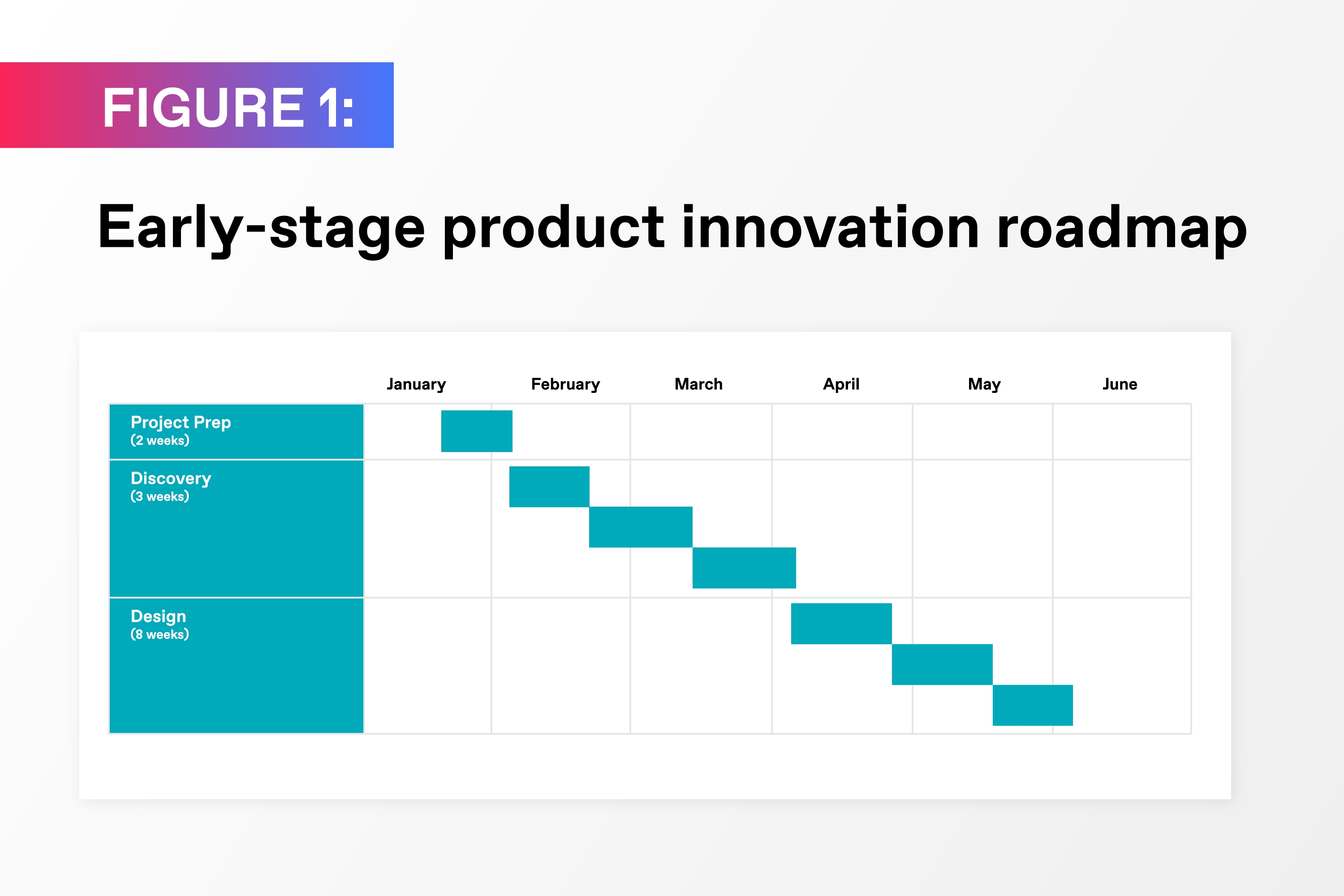The image size is (1344, 896).
Task: Click the March month label
Action: tap(698, 384)
